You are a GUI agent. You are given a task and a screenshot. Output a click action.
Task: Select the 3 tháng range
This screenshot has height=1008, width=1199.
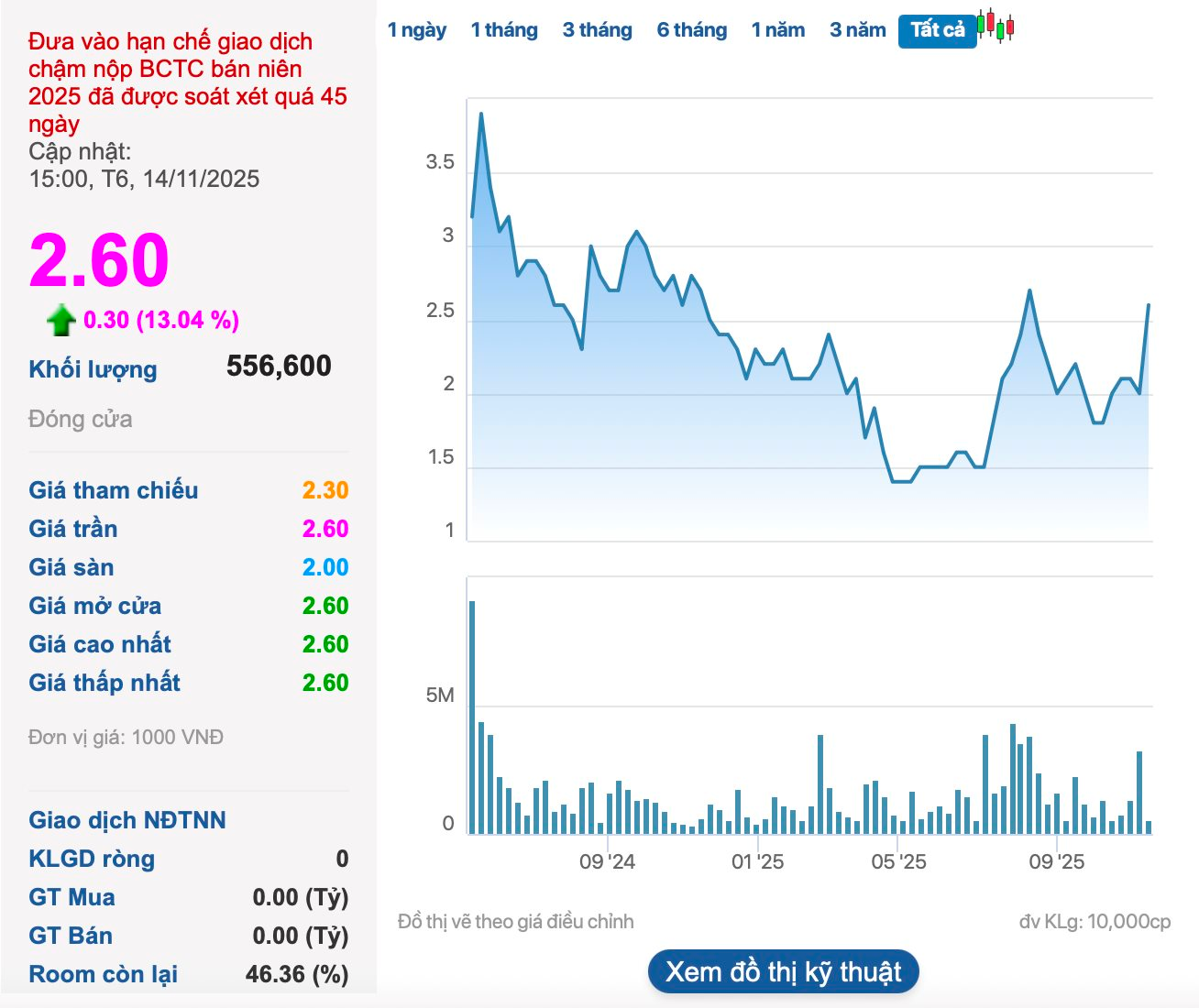597,30
